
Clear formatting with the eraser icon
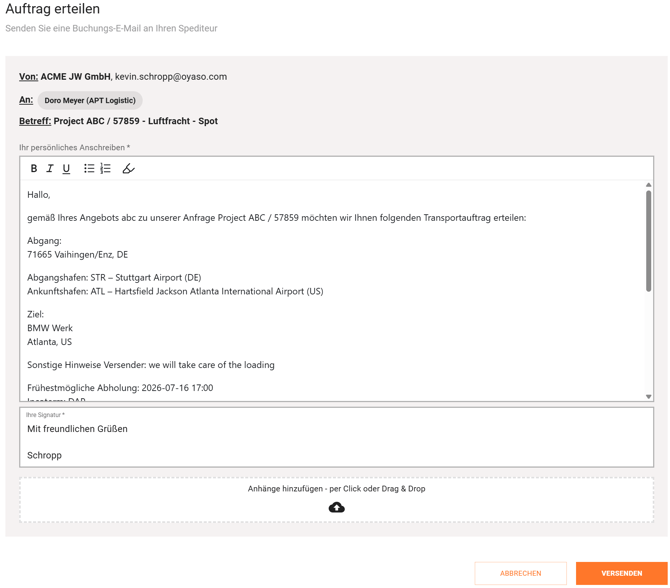[x=128, y=169]
